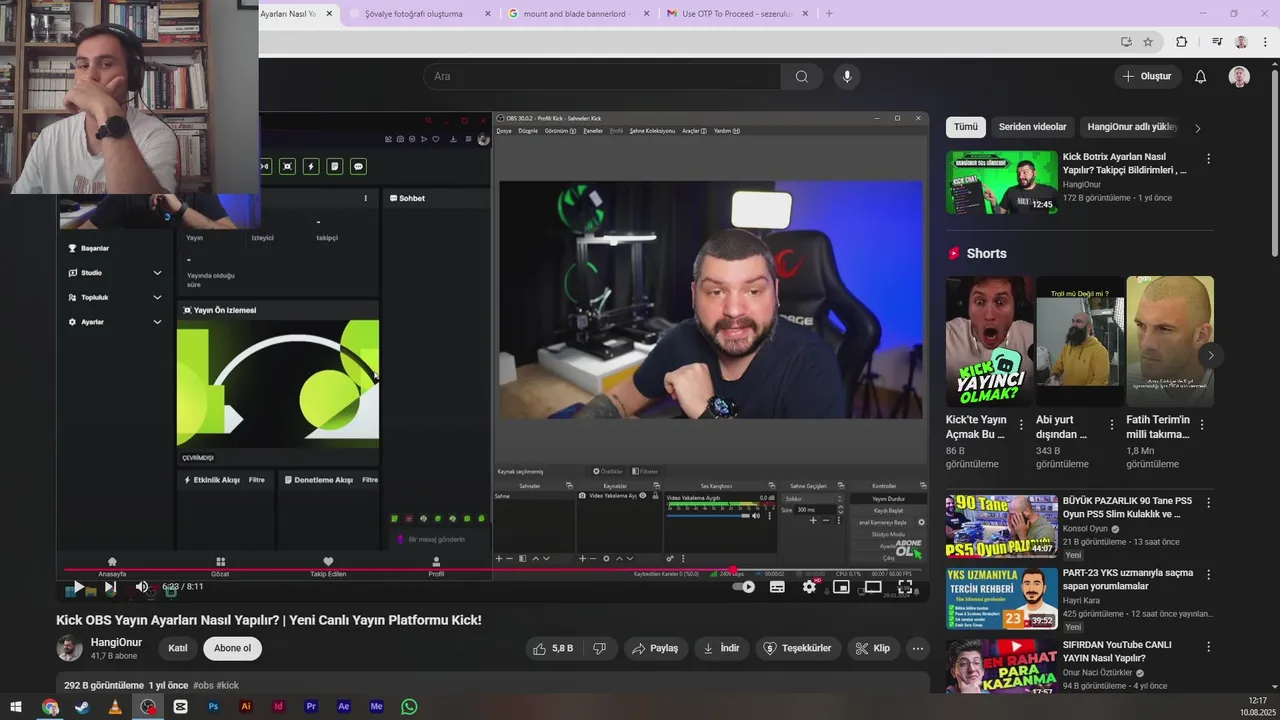The width and height of the screenshot is (1280, 720).
Task: Open options for Kick'te Yayın short
Action: 1021,425
